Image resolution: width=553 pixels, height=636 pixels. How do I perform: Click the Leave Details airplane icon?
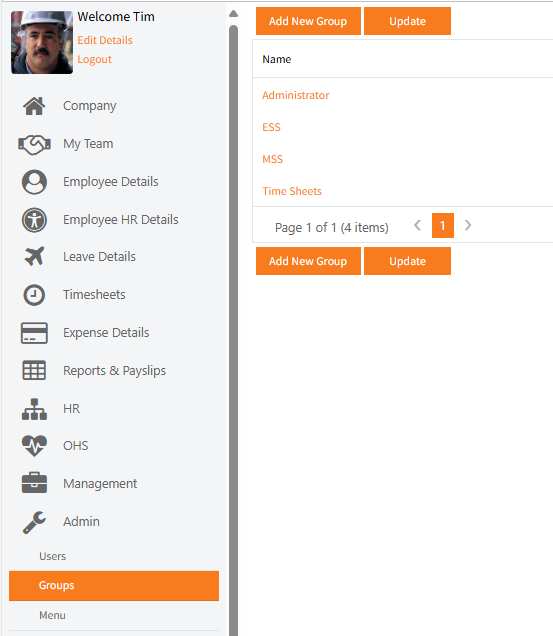[34, 256]
